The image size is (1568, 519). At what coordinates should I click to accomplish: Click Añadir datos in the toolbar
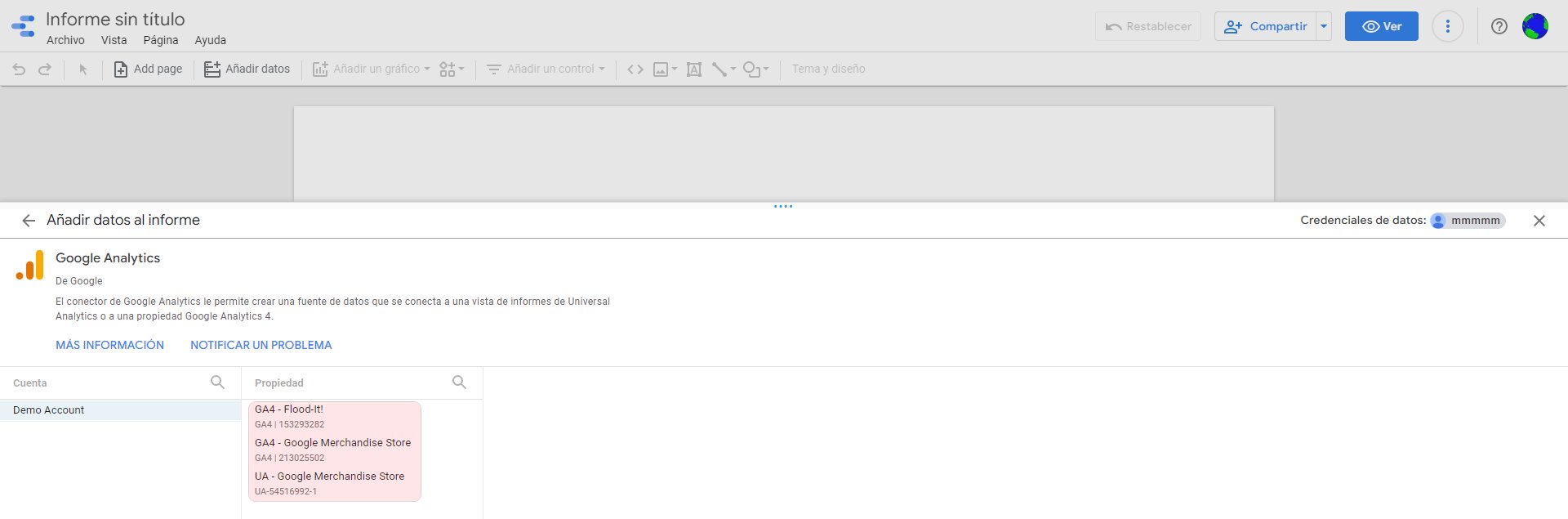pos(247,69)
